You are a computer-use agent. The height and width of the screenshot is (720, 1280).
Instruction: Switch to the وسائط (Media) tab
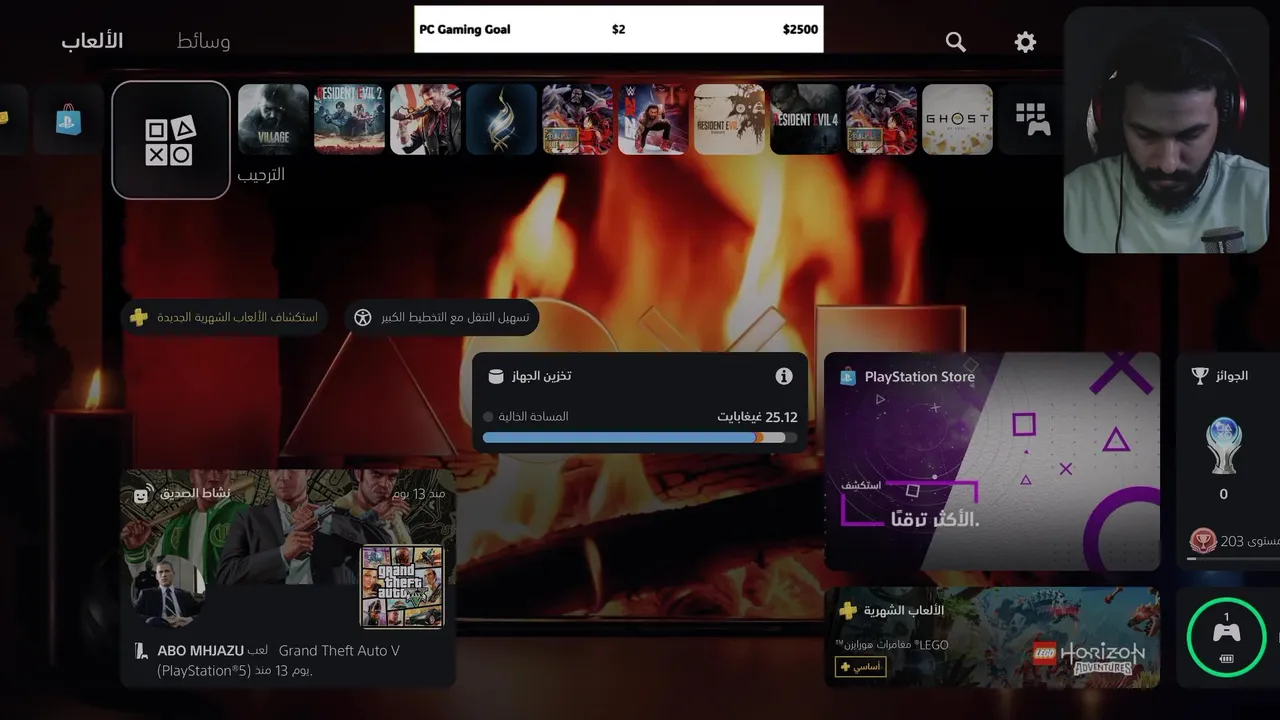(x=203, y=41)
